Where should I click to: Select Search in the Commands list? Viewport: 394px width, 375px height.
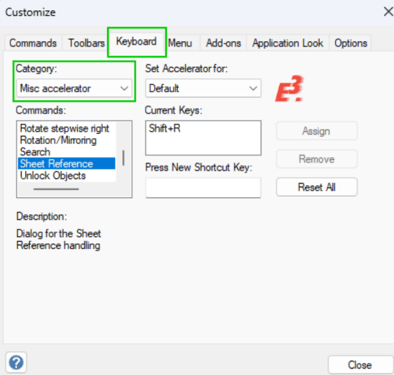67,152
